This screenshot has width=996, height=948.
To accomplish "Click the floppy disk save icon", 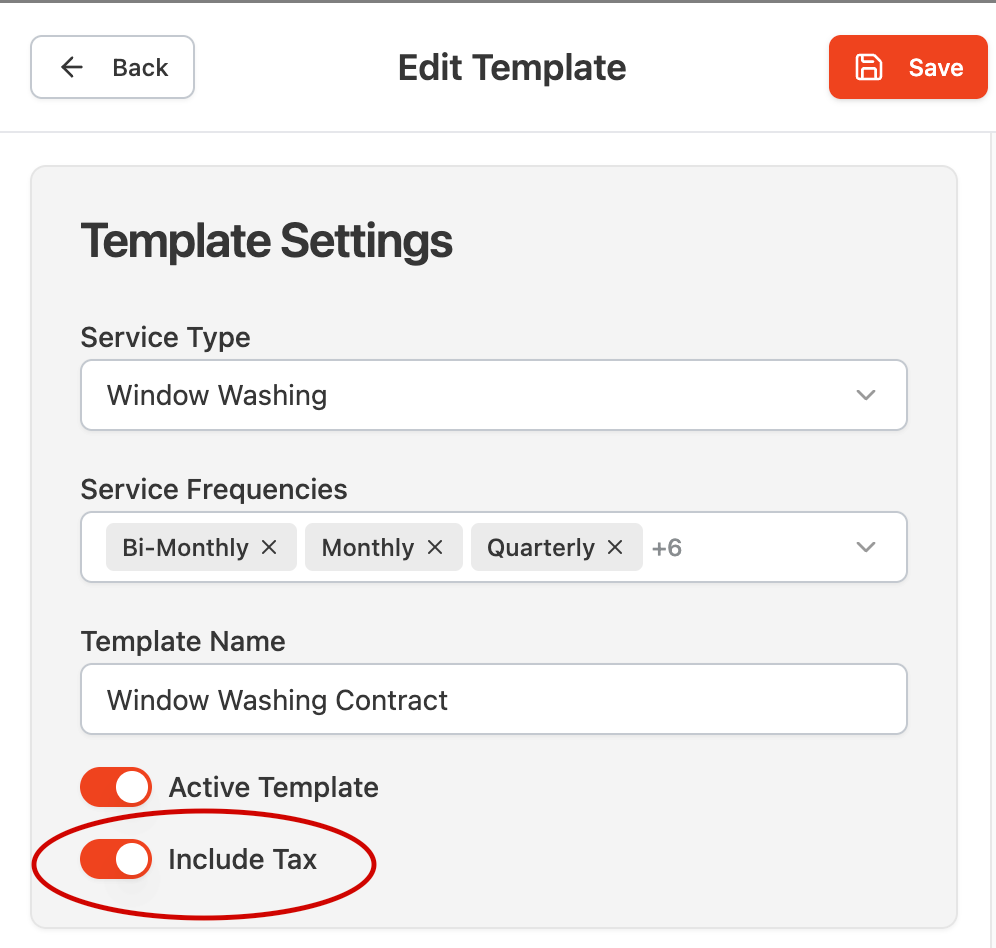I will 868,67.
